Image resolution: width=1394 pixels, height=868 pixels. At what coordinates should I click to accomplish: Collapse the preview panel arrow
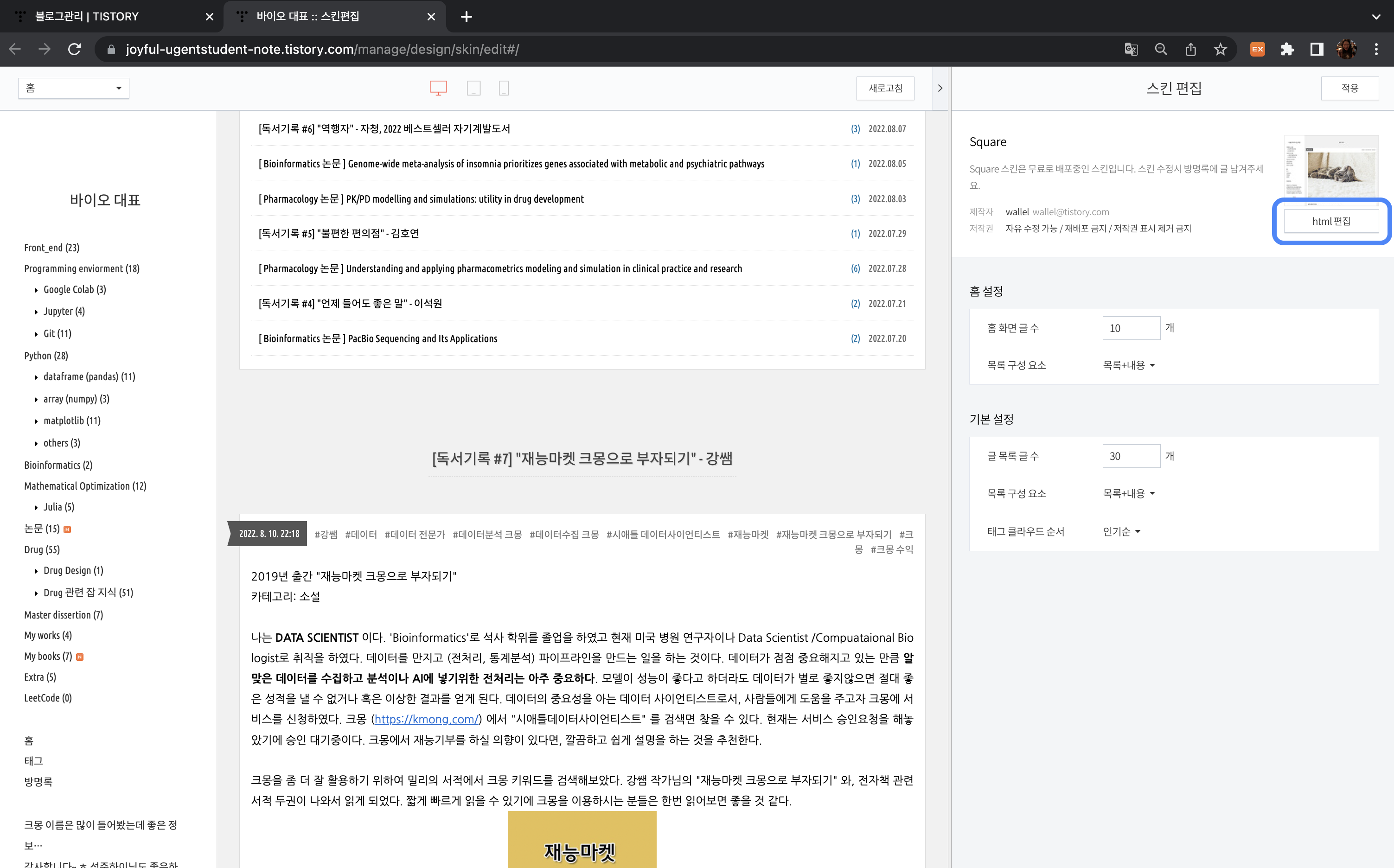pyautogui.click(x=940, y=88)
